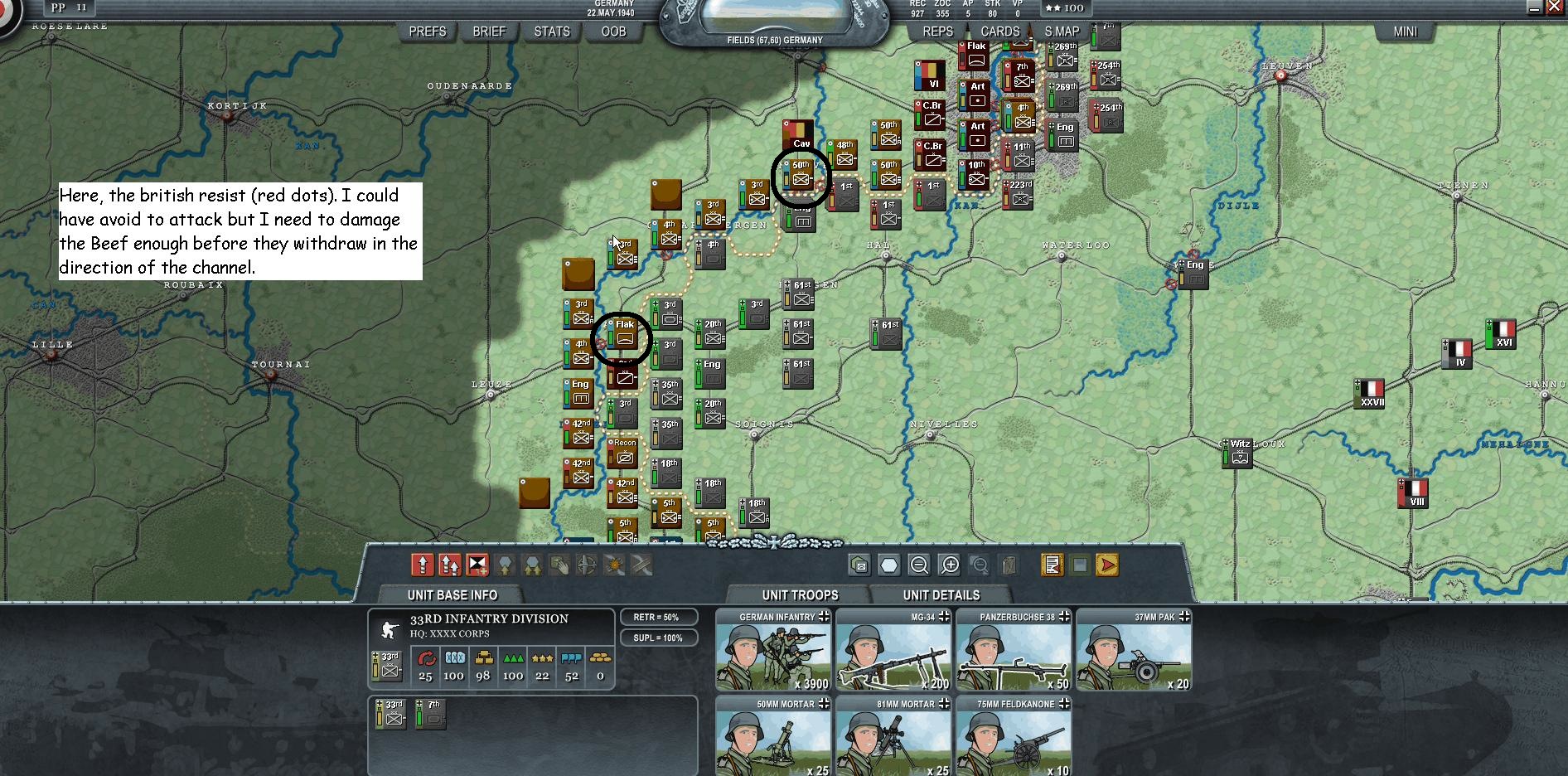Screen dimensions: 1568x776
Task: Select German Infantry troop card
Action: point(773,650)
